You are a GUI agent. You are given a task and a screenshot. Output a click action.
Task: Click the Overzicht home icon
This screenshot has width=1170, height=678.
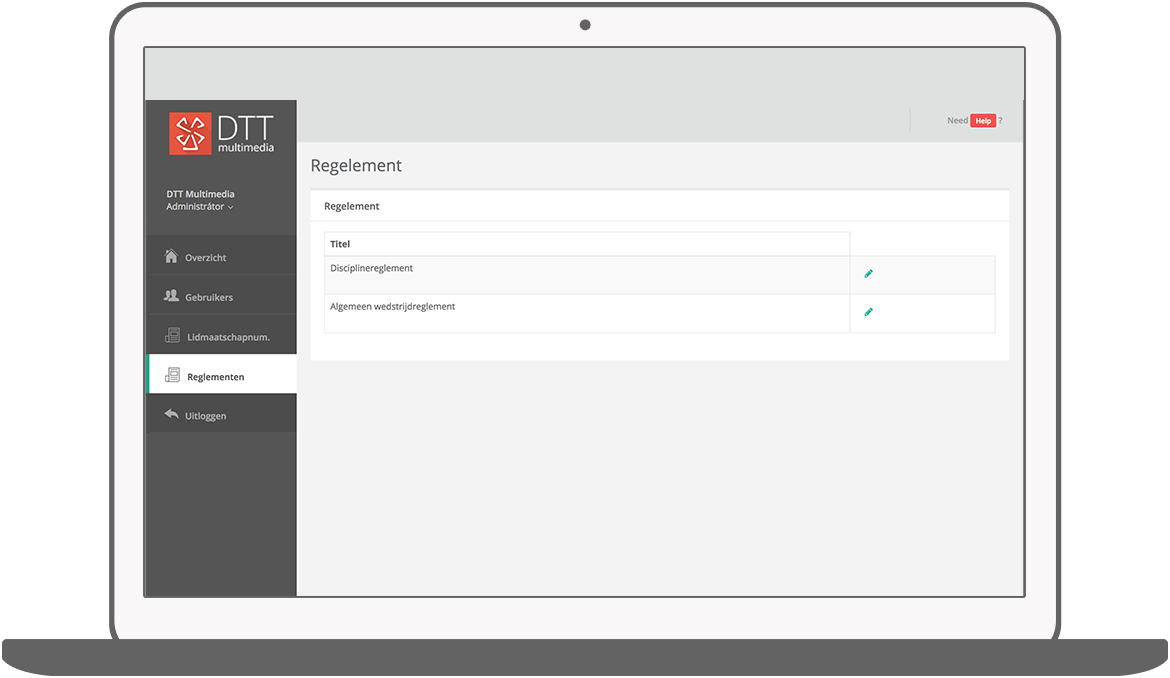point(171,257)
